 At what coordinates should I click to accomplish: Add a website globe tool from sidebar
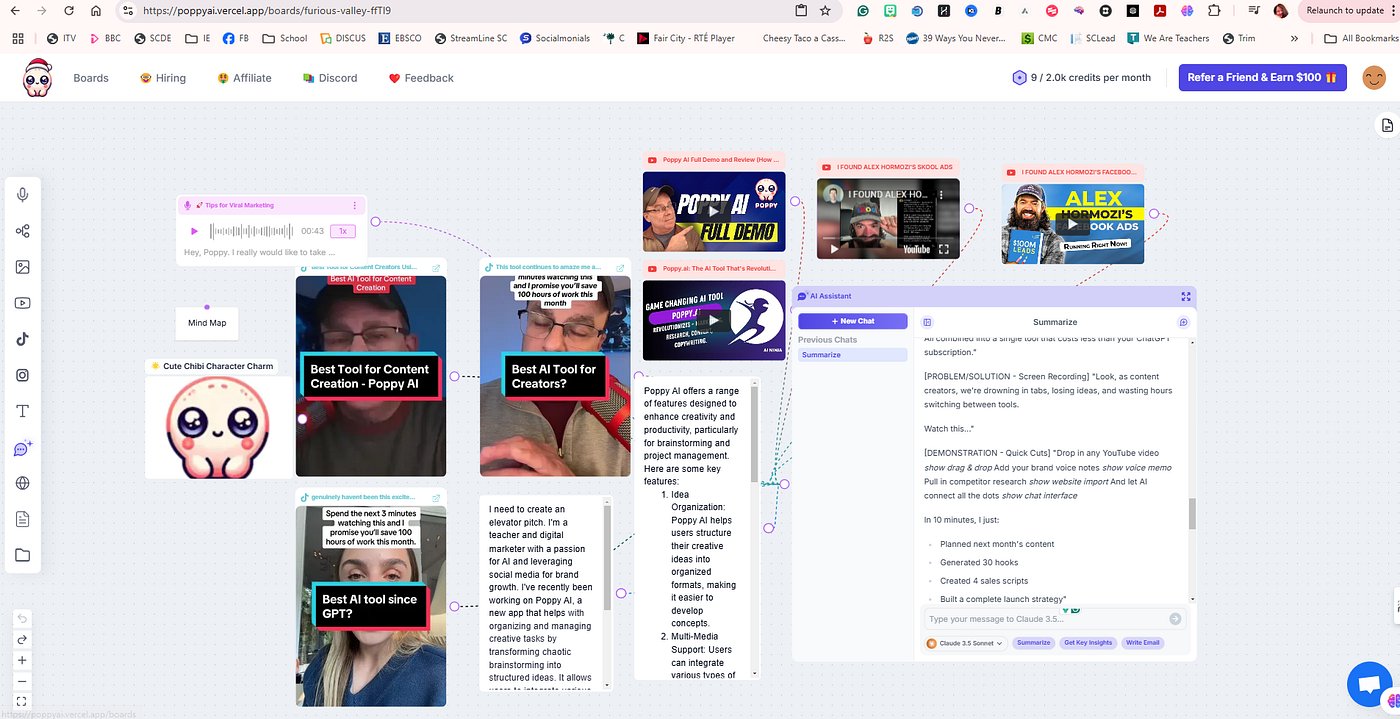pos(22,483)
